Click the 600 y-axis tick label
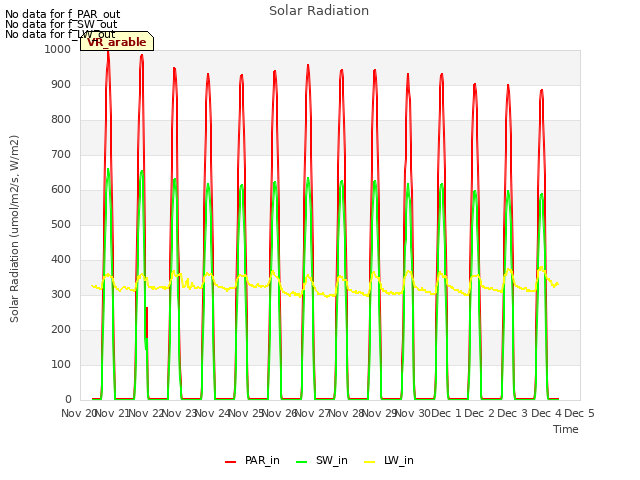 click(61, 189)
